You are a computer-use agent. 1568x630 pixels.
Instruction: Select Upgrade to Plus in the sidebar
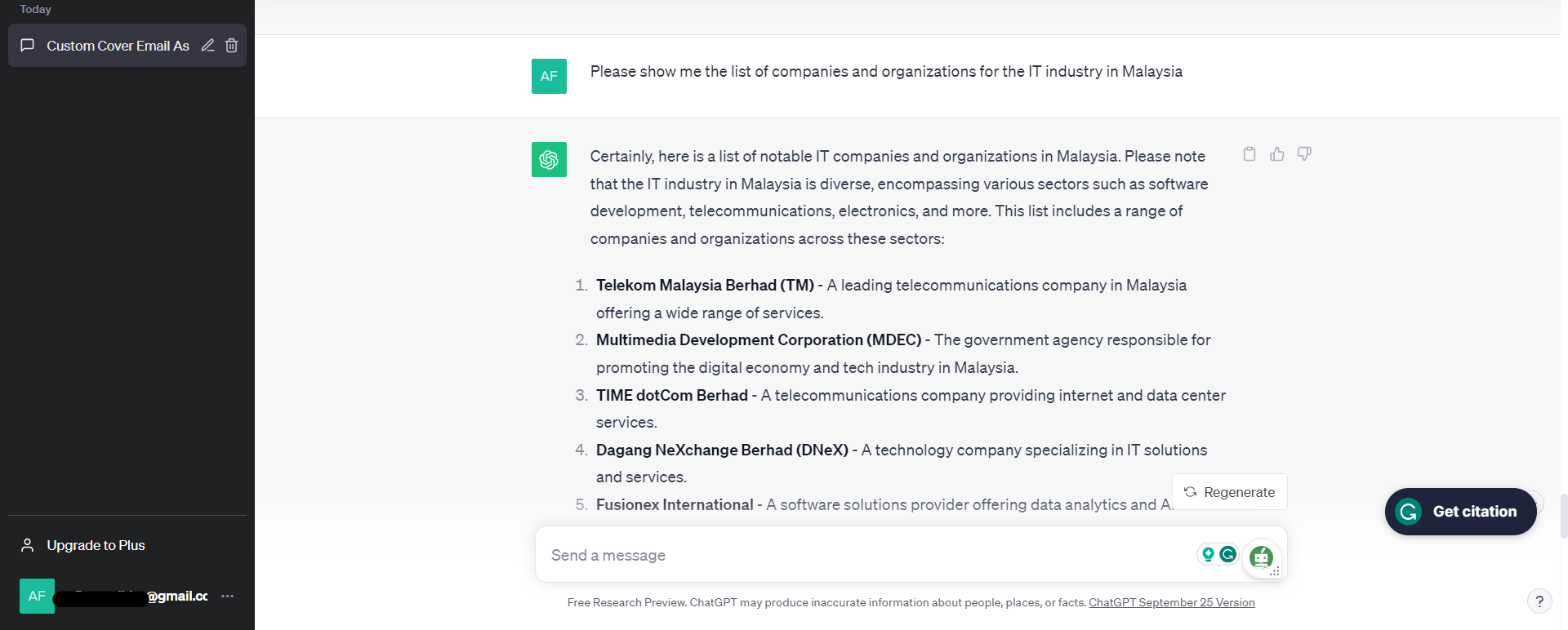pos(127,545)
